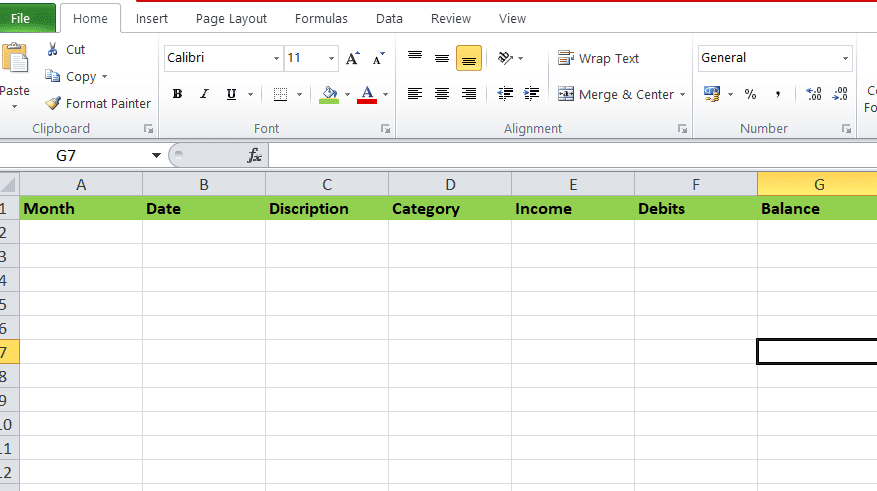Image resolution: width=877 pixels, height=491 pixels.
Task: Open the font name Calibri dropdown
Action: (x=276, y=59)
